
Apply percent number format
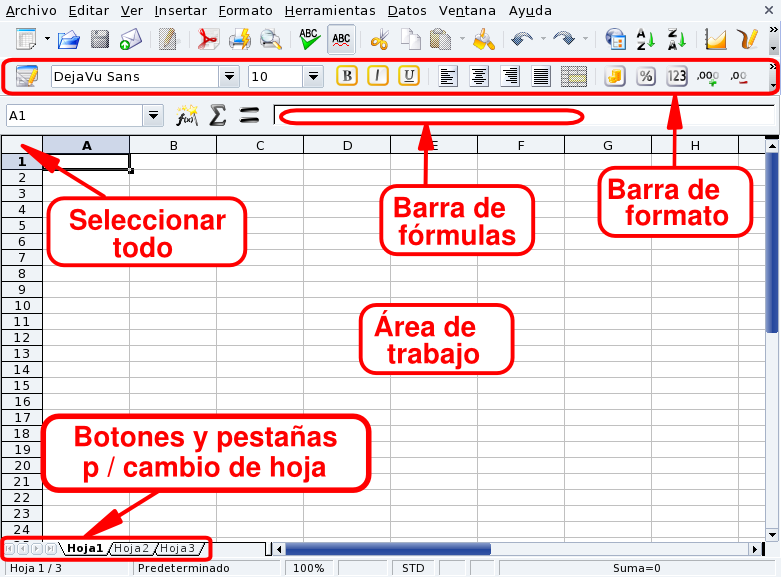coord(646,76)
